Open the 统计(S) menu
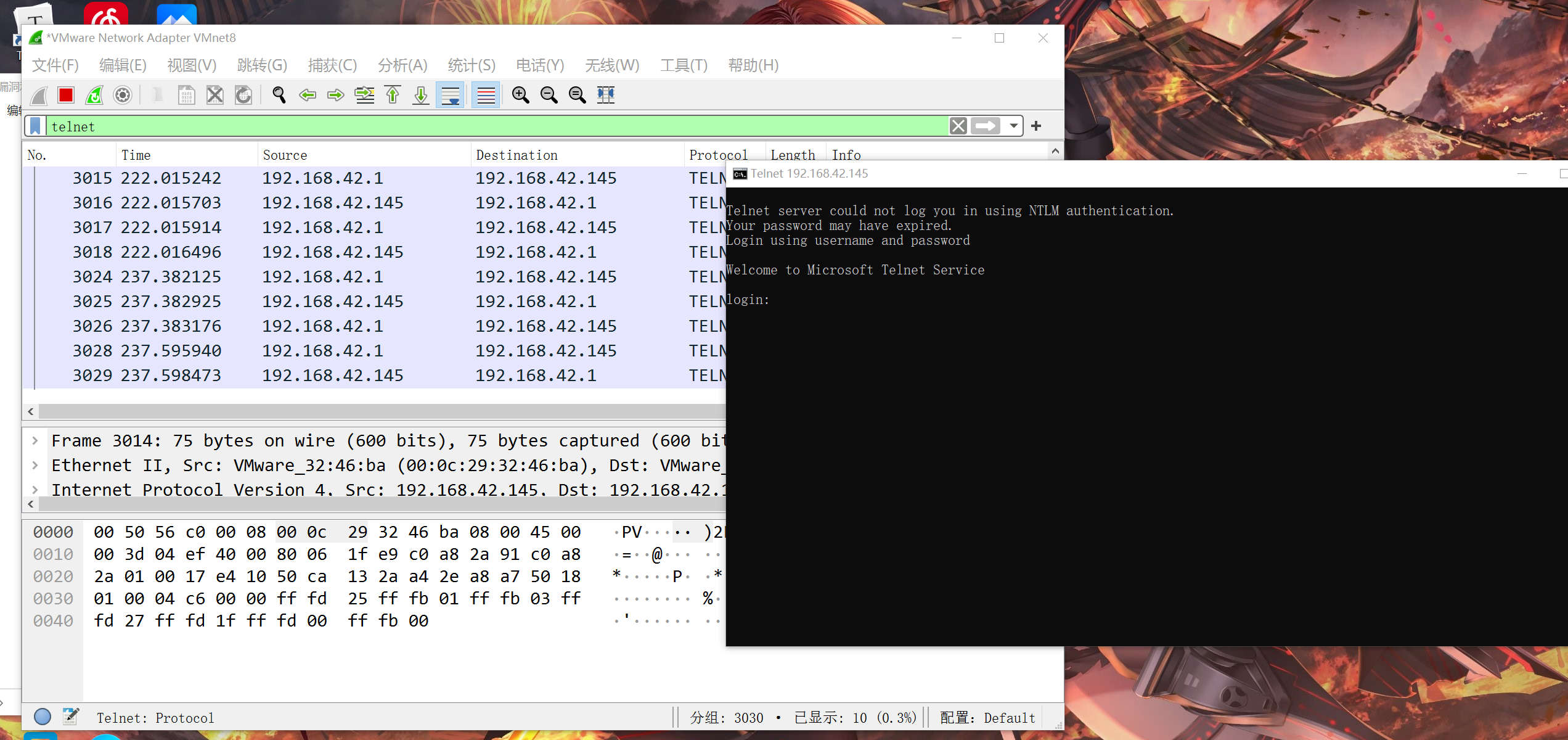The width and height of the screenshot is (1568, 740). 472,65
